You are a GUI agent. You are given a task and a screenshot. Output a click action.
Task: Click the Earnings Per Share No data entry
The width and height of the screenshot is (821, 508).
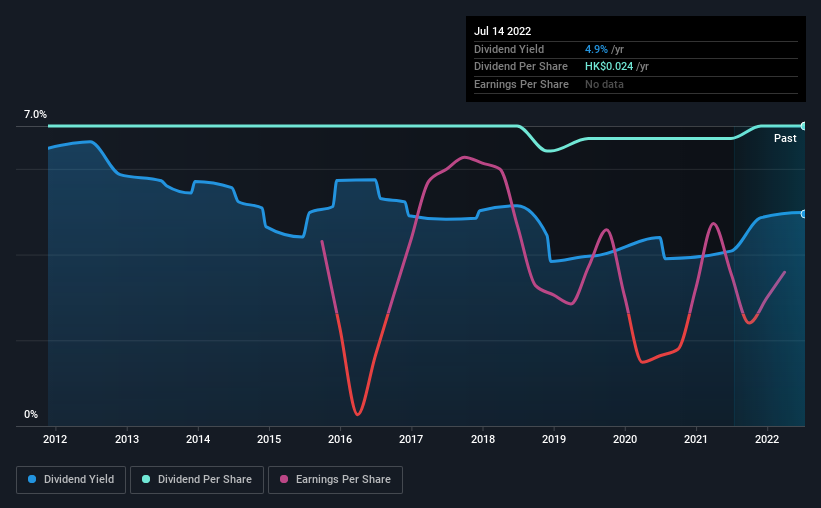tap(604, 84)
